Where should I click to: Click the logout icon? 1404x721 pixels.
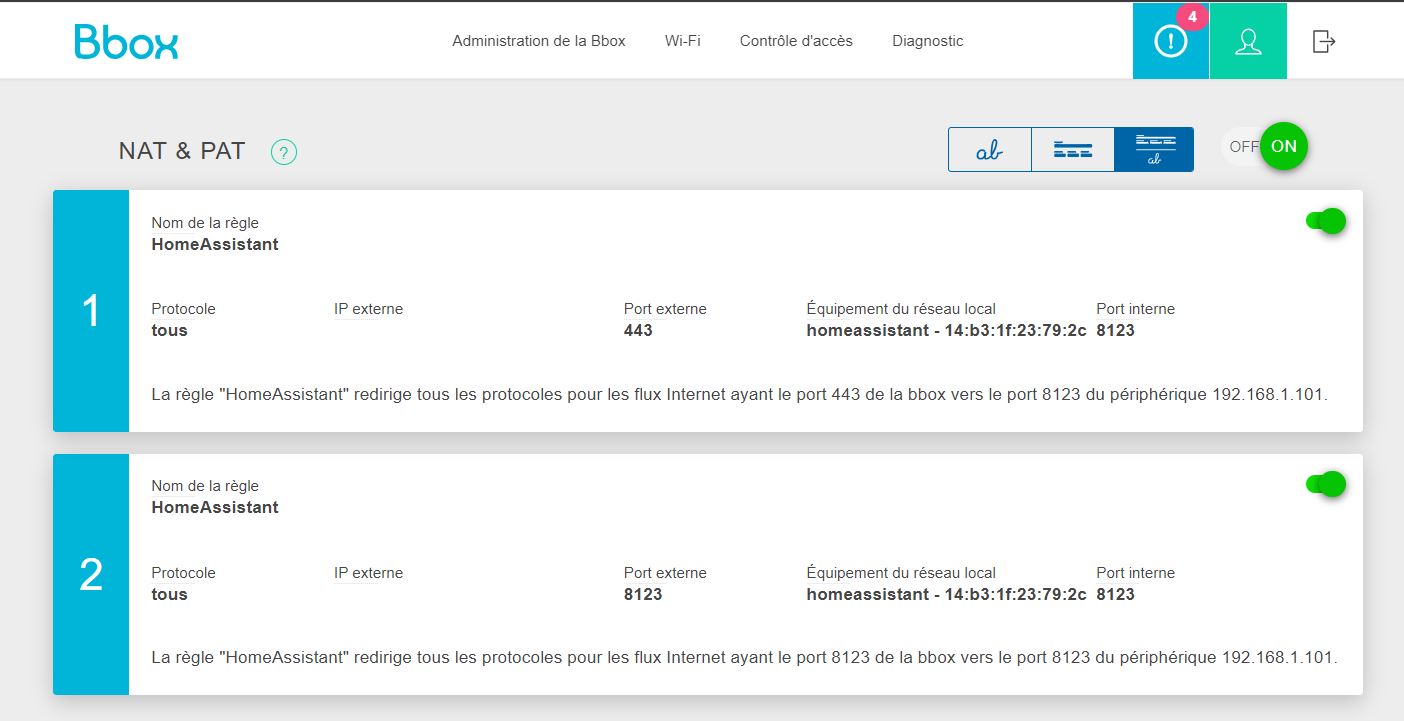coord(1324,41)
